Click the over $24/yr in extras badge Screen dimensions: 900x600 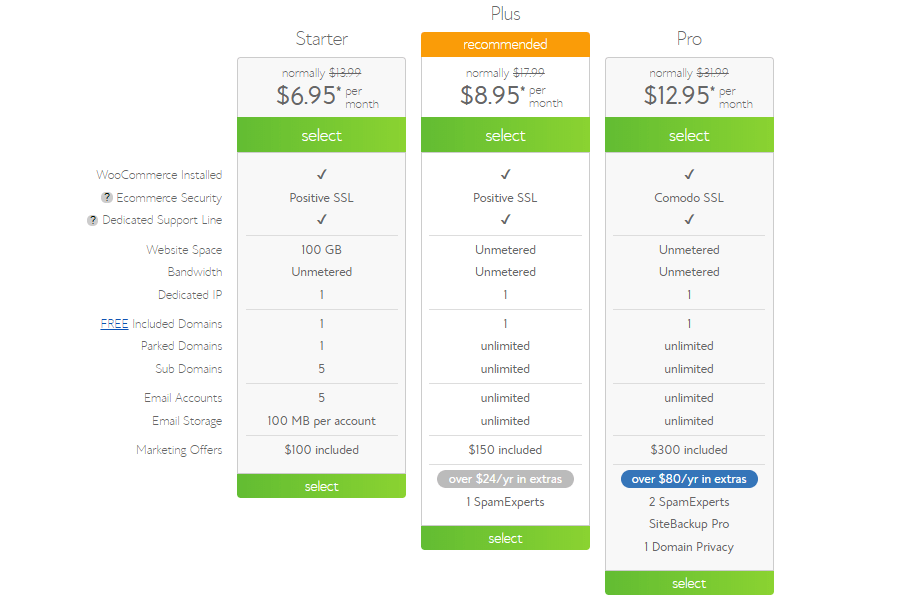[505, 479]
